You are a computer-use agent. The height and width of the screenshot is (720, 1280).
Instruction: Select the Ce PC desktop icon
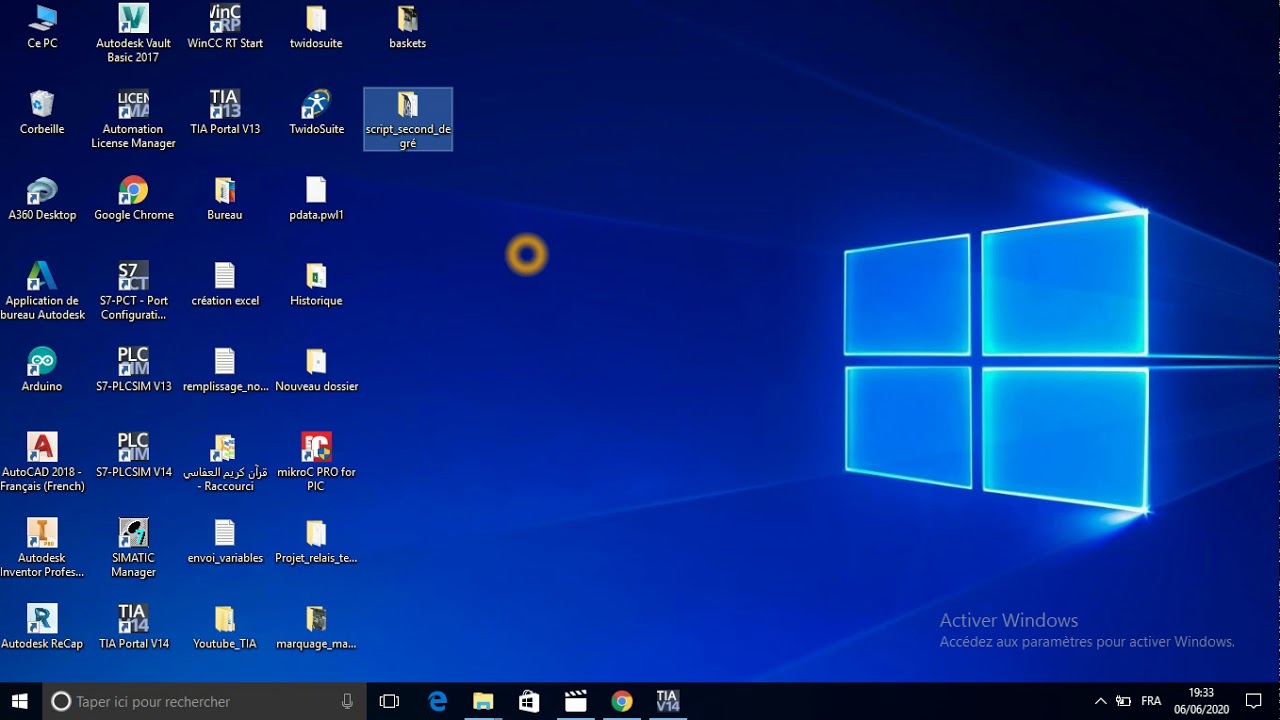point(42,27)
